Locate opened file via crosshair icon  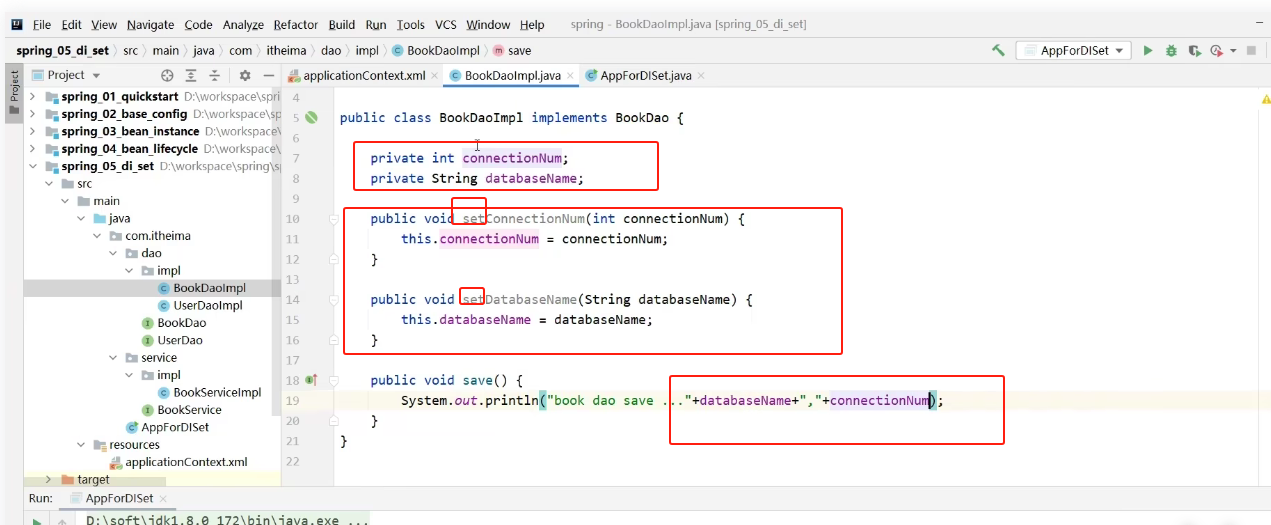coord(168,75)
